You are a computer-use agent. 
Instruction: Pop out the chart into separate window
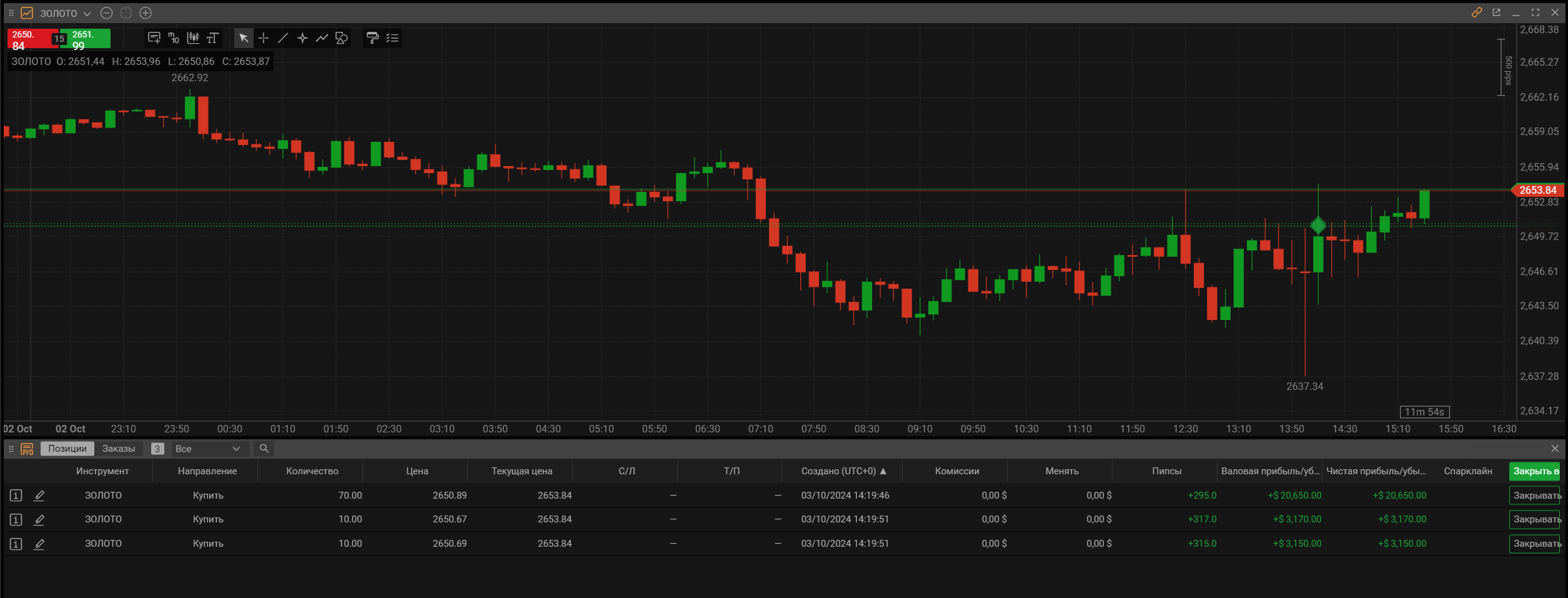[1496, 12]
